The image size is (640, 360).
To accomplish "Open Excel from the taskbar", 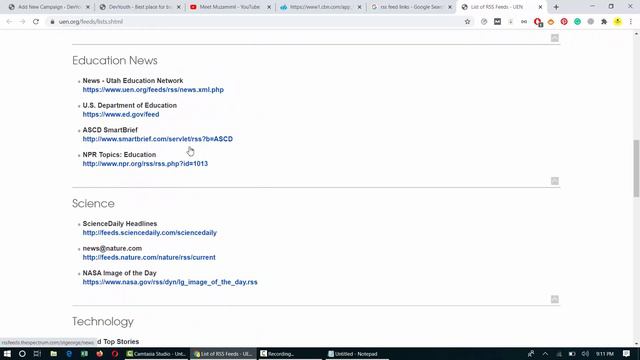I will (x=84, y=354).
